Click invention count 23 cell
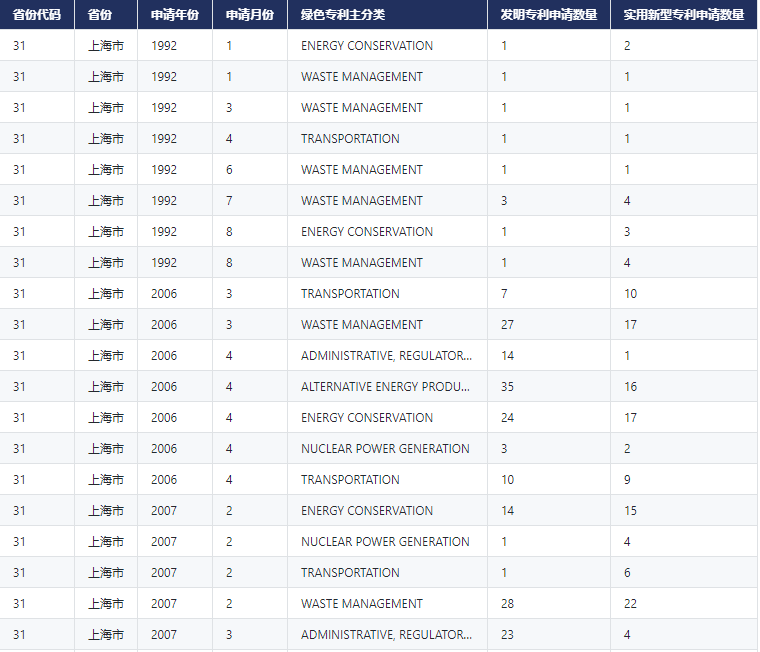The image size is (760, 652). pyautogui.click(x=549, y=635)
